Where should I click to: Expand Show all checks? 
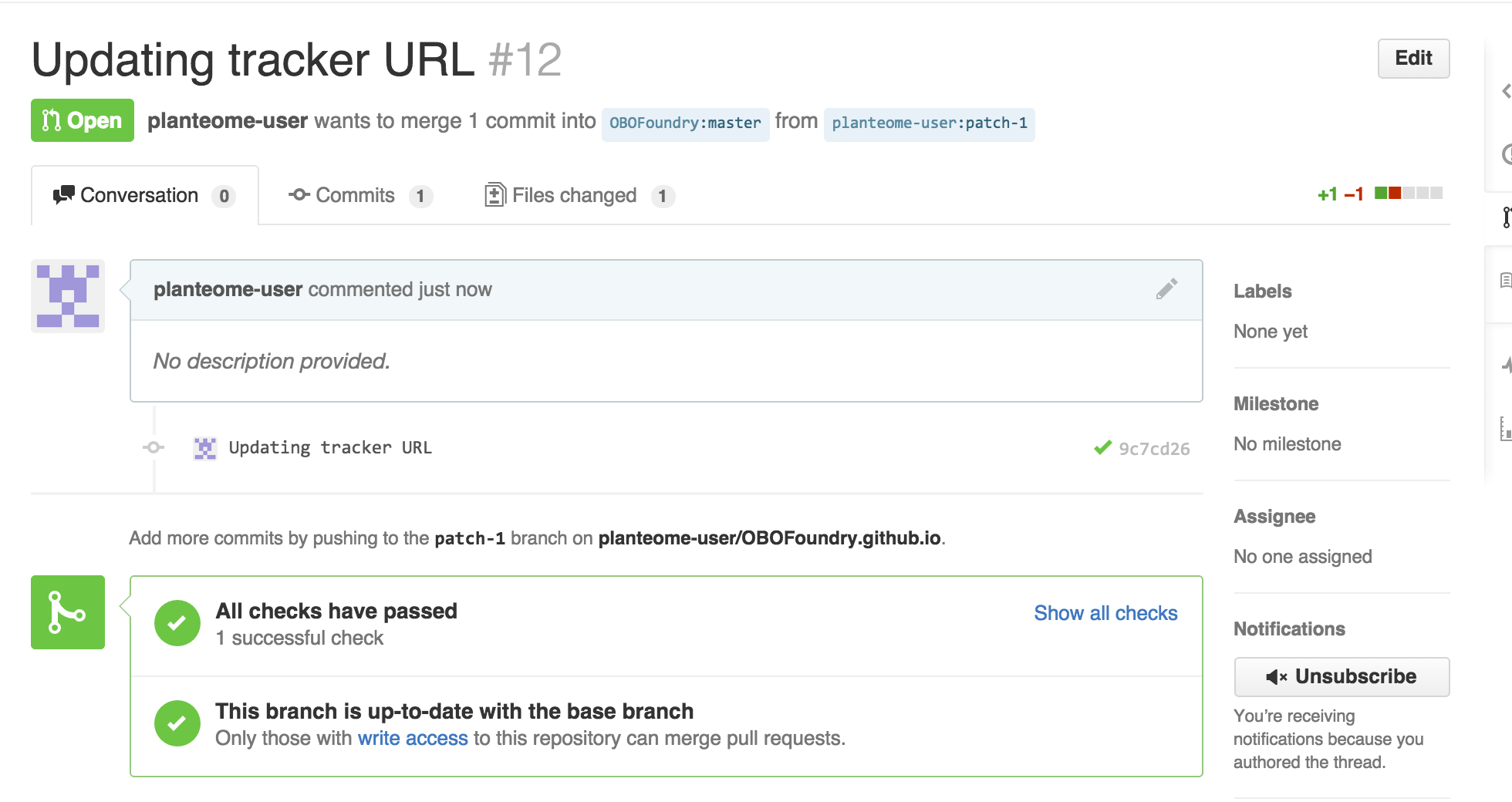(1105, 613)
